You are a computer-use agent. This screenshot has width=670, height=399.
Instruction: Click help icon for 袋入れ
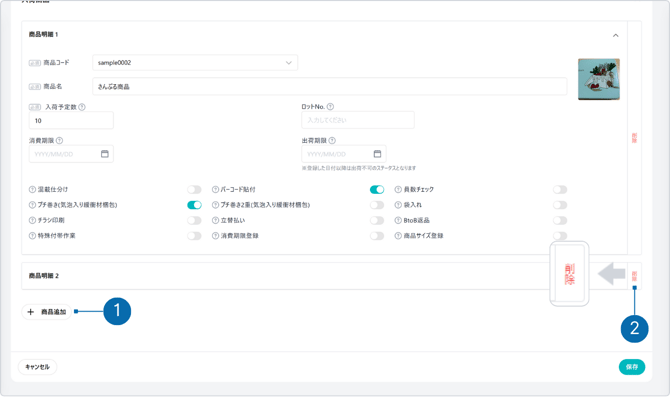398,205
